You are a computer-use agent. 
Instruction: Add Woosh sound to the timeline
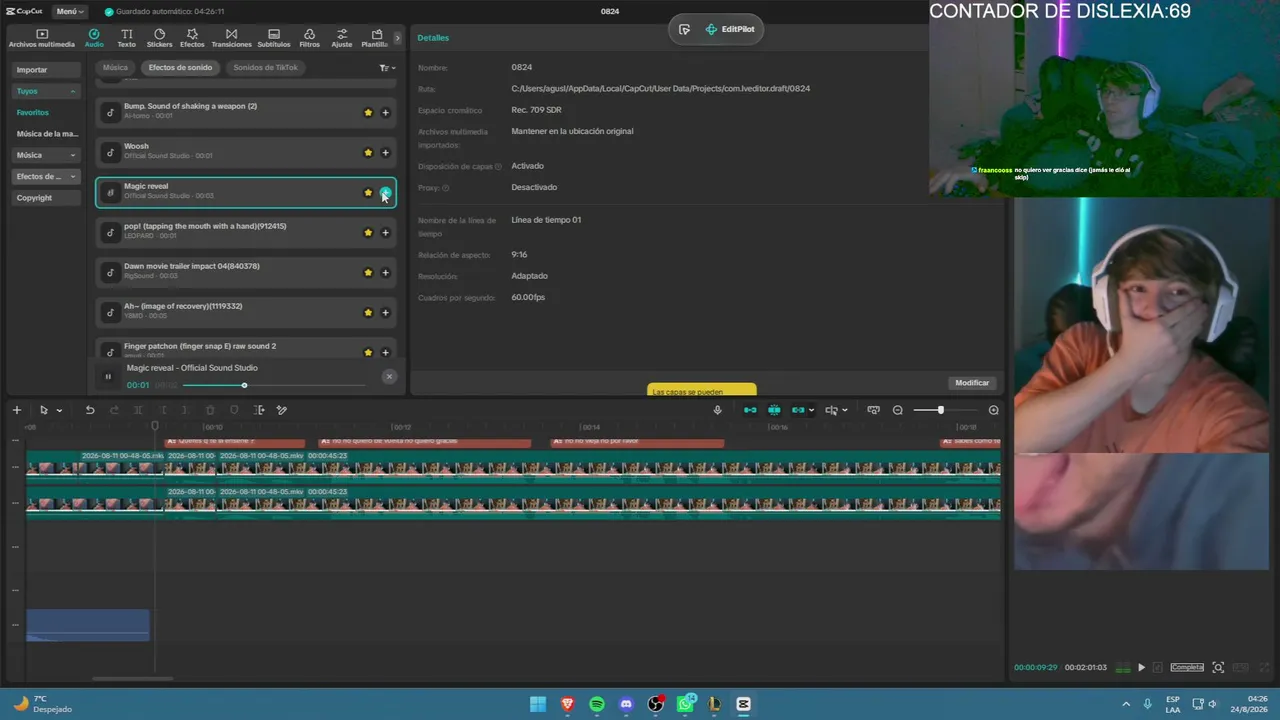[x=385, y=152]
